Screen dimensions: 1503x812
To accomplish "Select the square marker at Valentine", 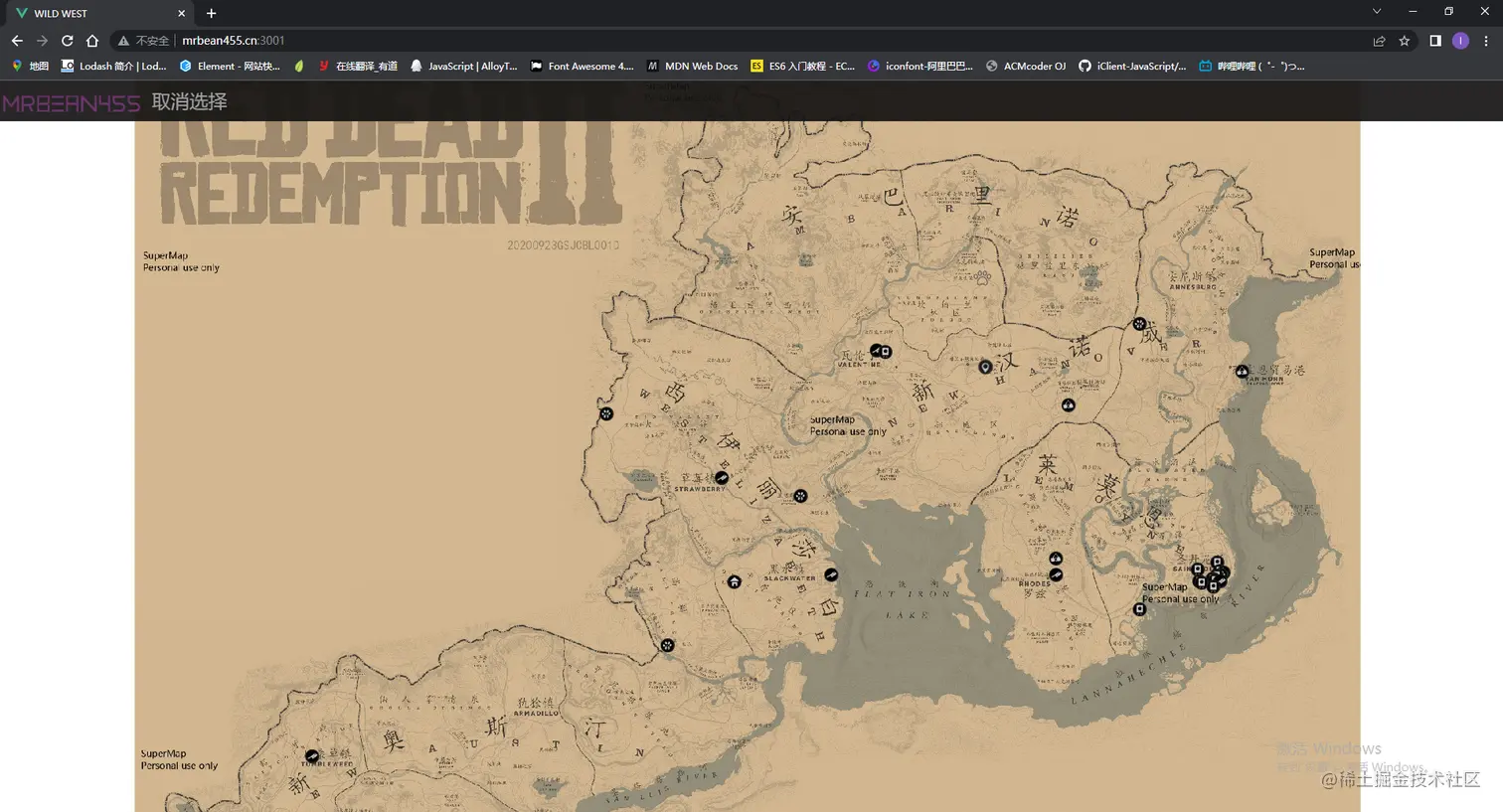I will click(885, 352).
